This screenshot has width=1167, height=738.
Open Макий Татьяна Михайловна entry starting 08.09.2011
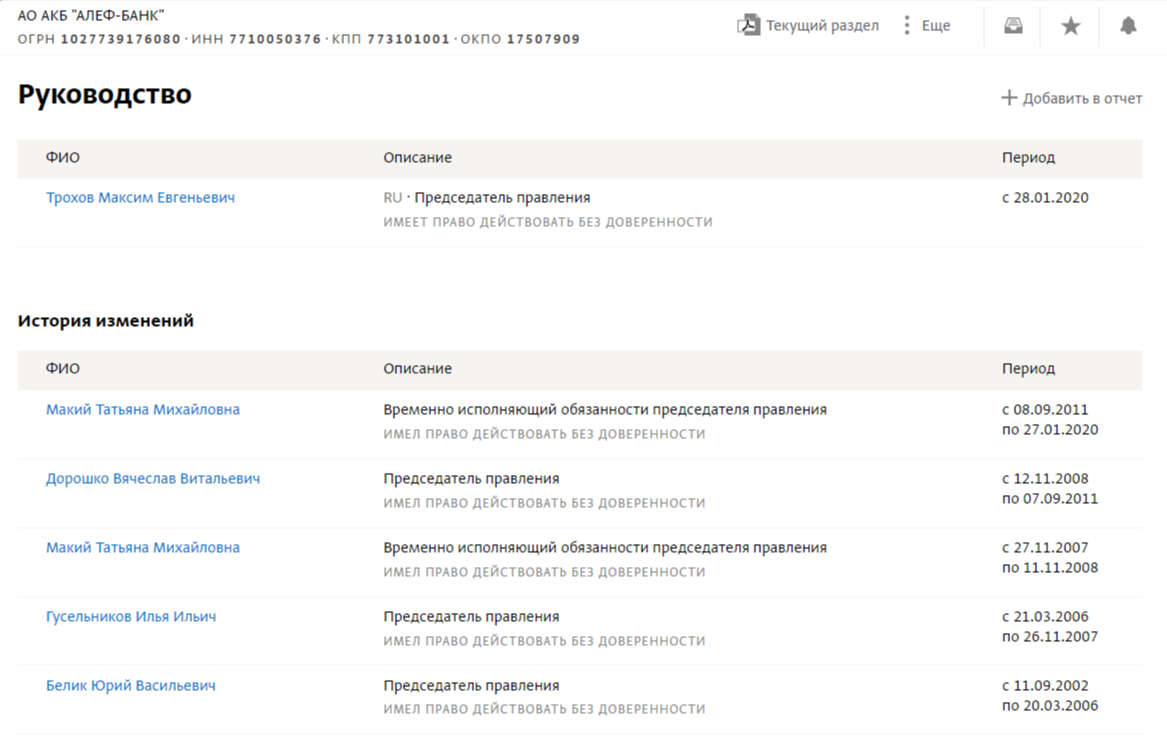143,410
